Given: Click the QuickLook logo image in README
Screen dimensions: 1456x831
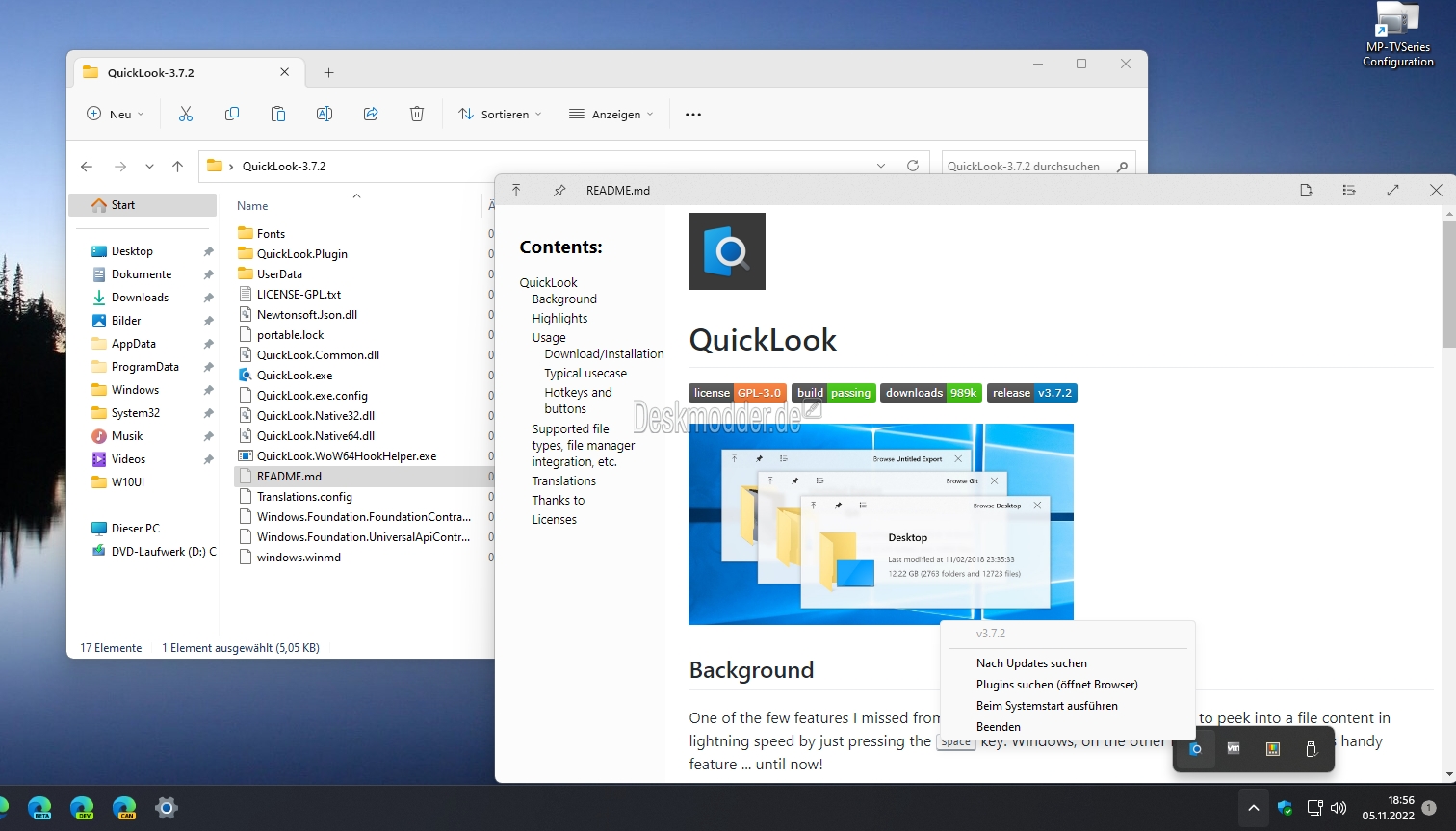Looking at the screenshot, I should (727, 251).
